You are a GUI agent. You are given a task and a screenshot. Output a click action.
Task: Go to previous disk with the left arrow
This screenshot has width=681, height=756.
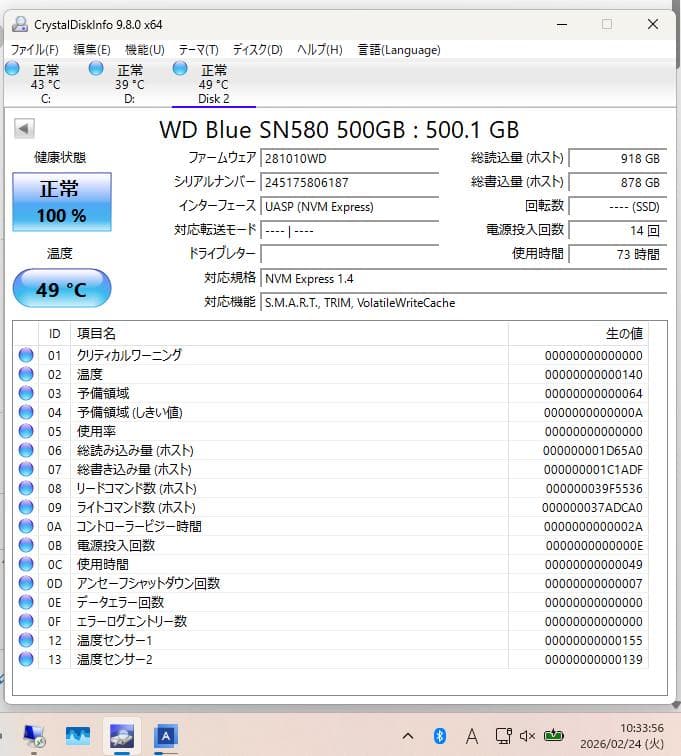click(24, 128)
